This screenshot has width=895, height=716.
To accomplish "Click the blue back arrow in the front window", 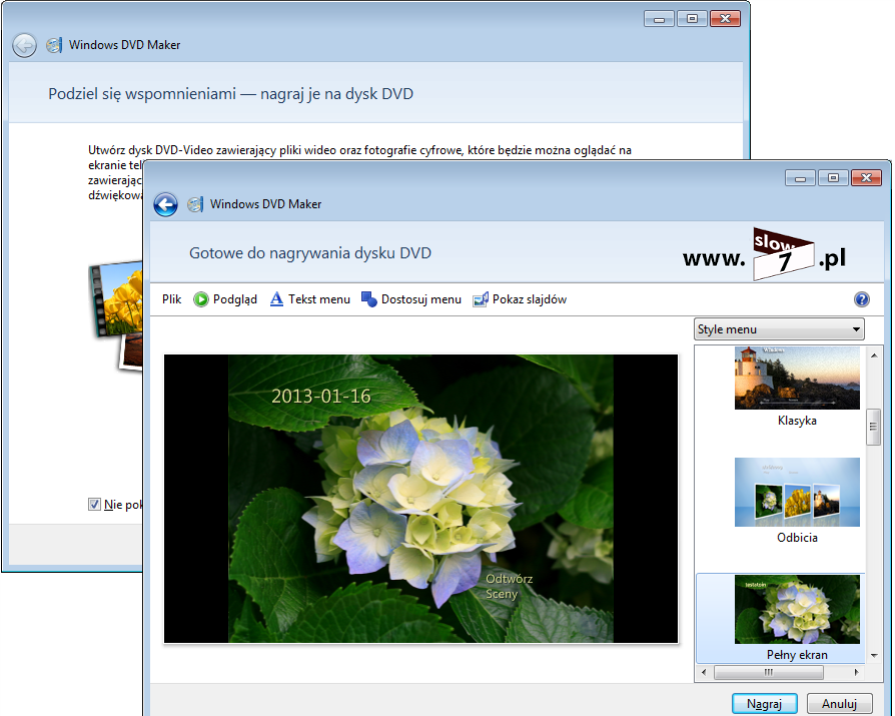I will click(166, 204).
